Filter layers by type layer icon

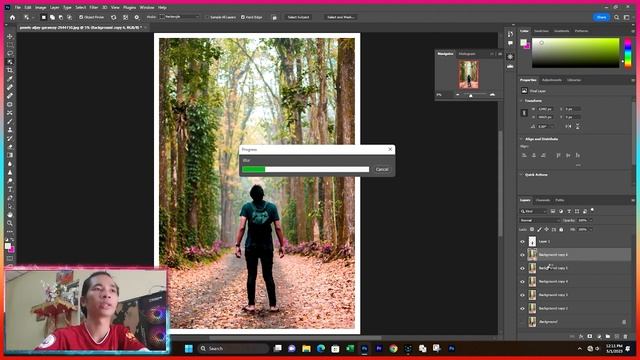(569, 211)
